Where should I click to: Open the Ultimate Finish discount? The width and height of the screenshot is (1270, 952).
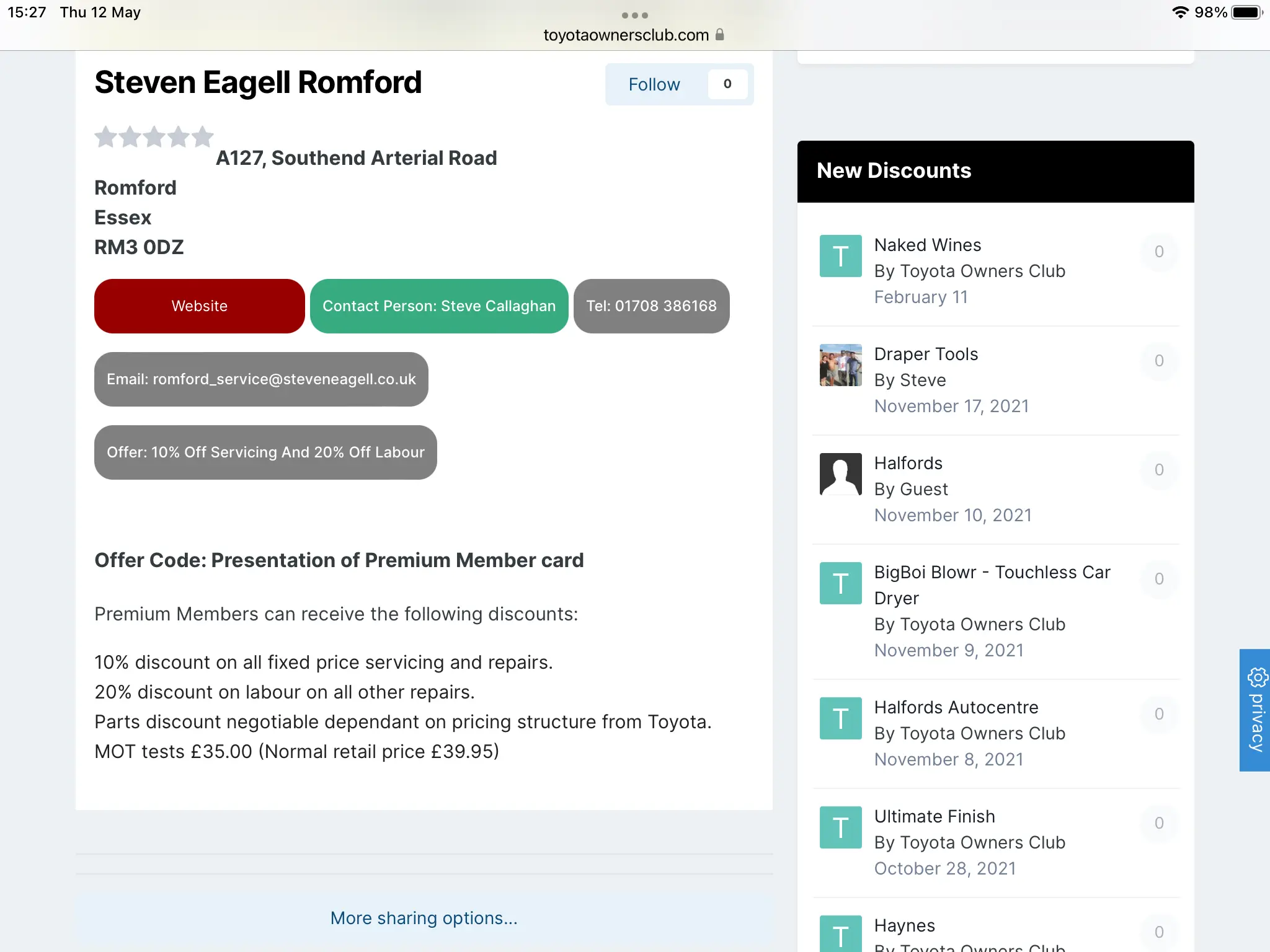coord(935,816)
